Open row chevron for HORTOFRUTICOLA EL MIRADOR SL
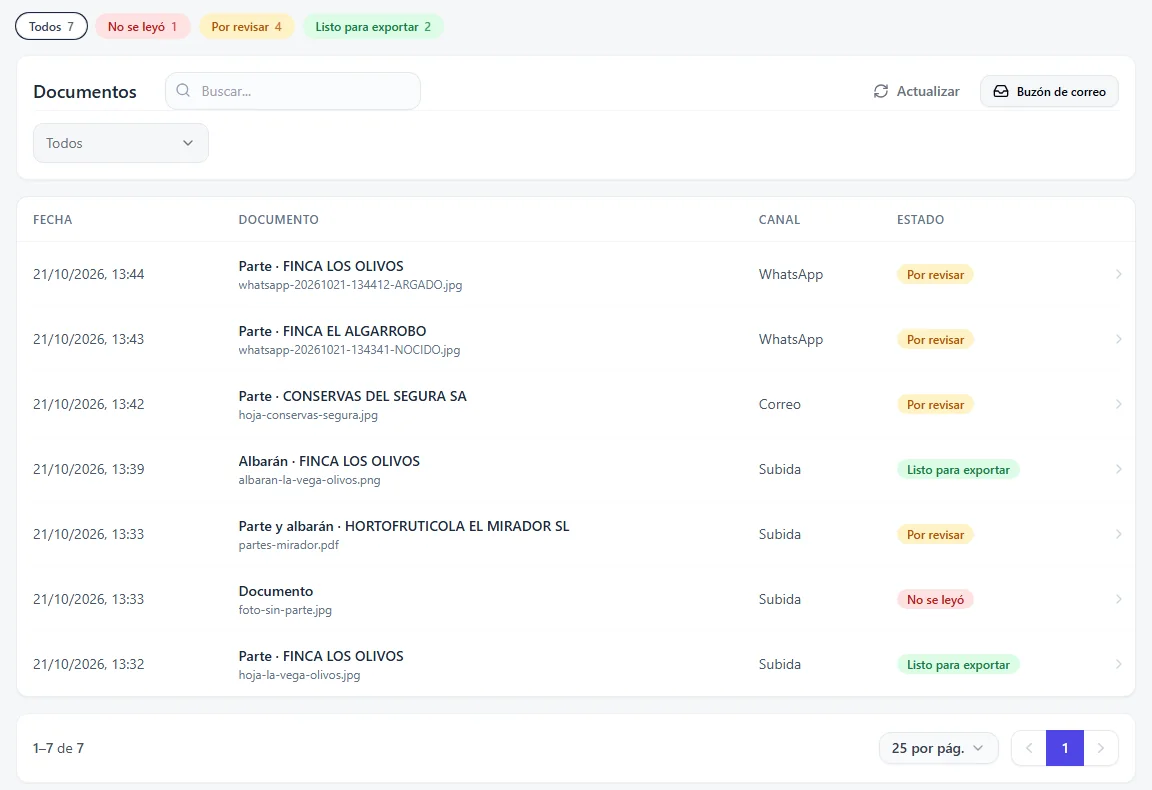 pyautogui.click(x=1118, y=534)
